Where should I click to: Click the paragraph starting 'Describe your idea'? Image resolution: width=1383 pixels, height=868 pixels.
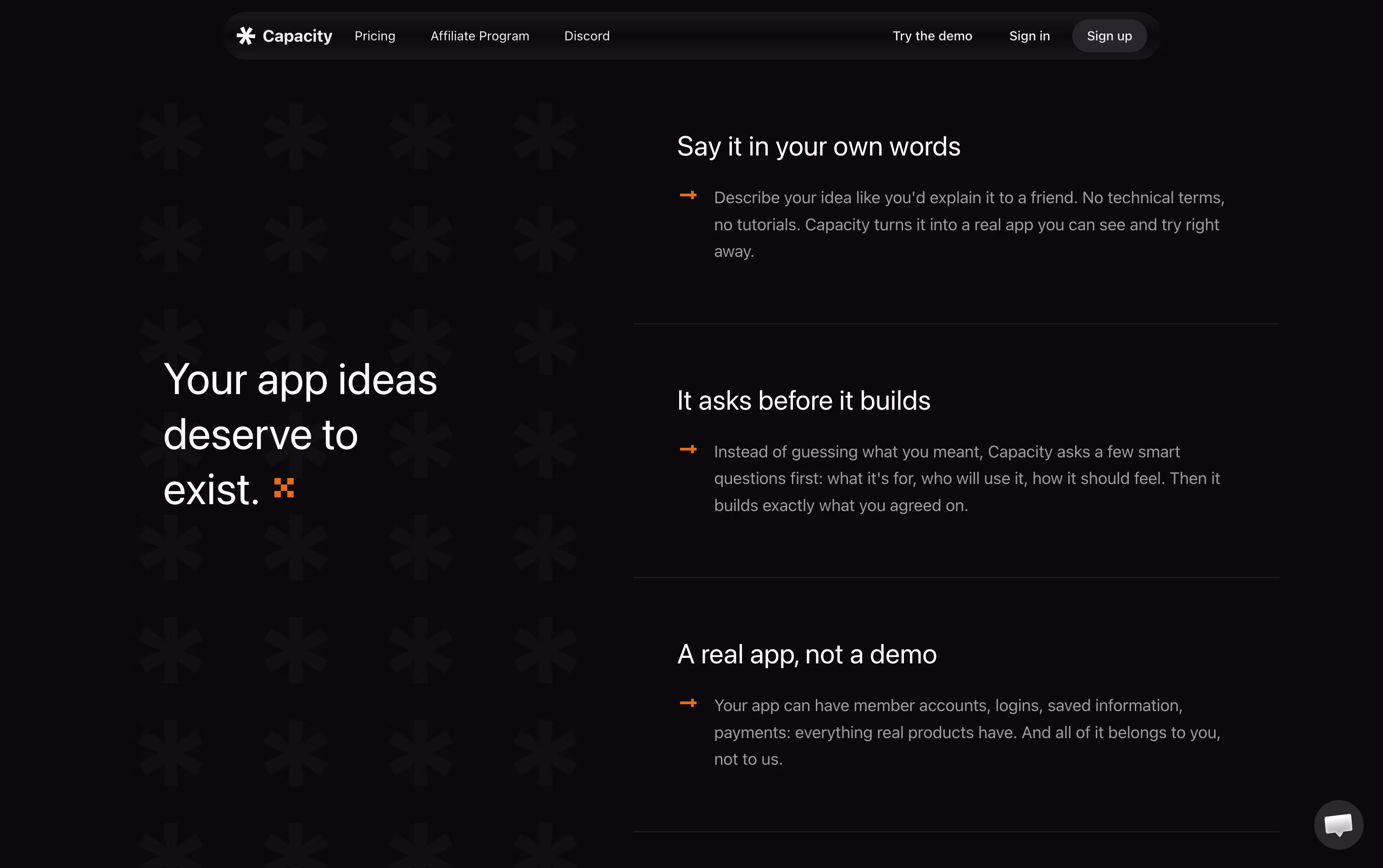pos(969,224)
